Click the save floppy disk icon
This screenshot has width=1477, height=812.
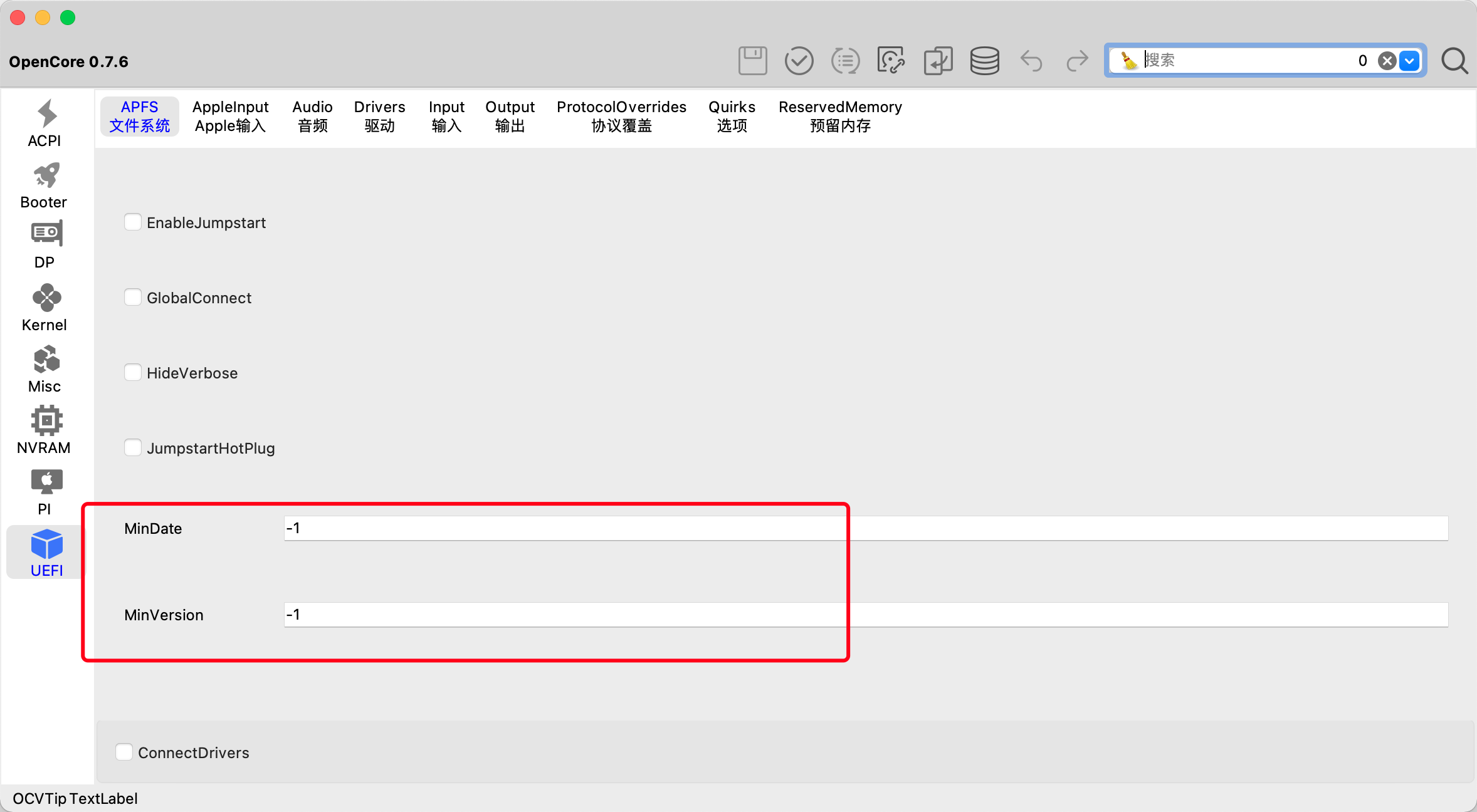click(x=752, y=61)
